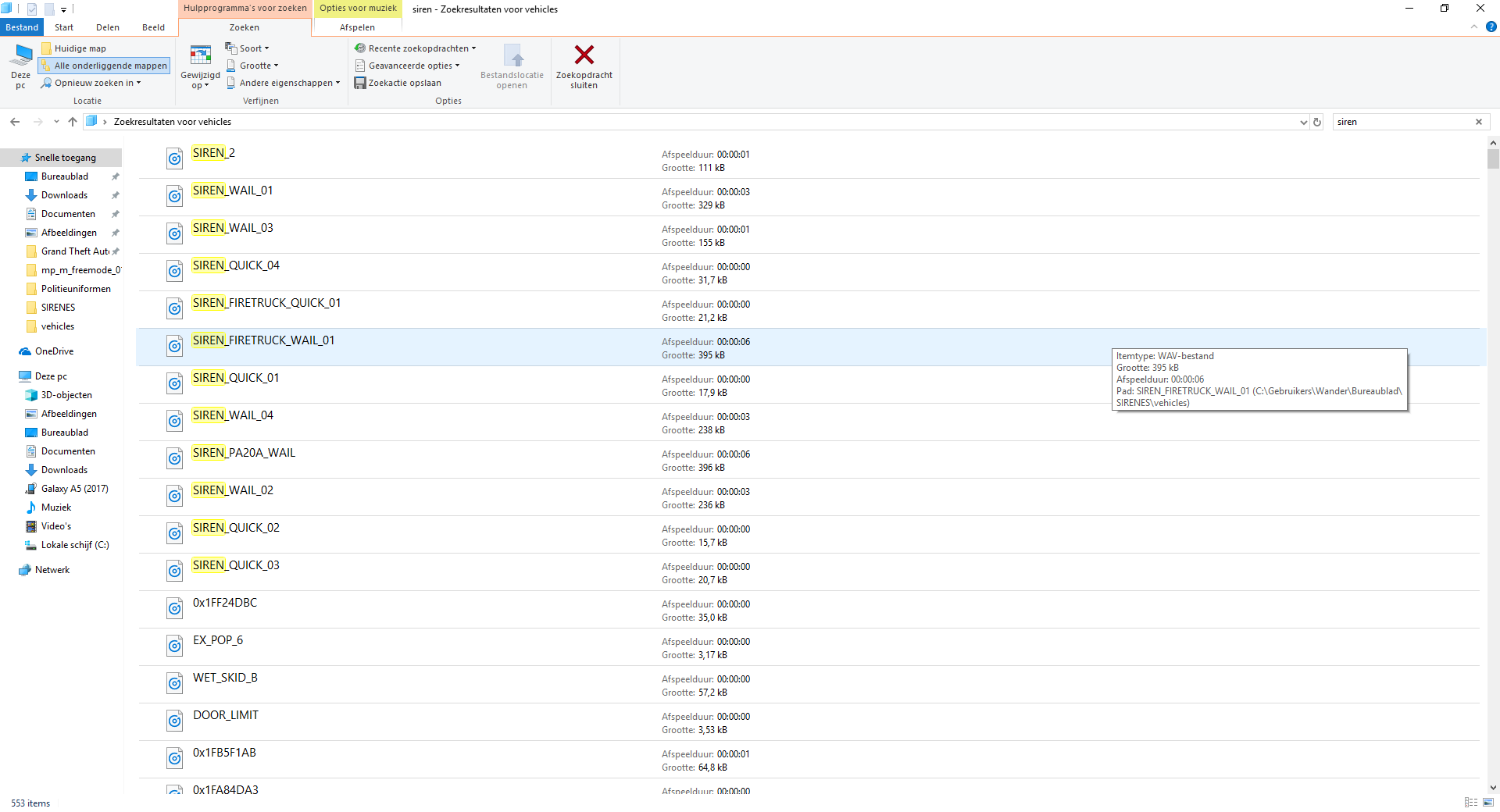The image size is (1500, 812).
Task: Clear the siren search text
Action: (1479, 122)
